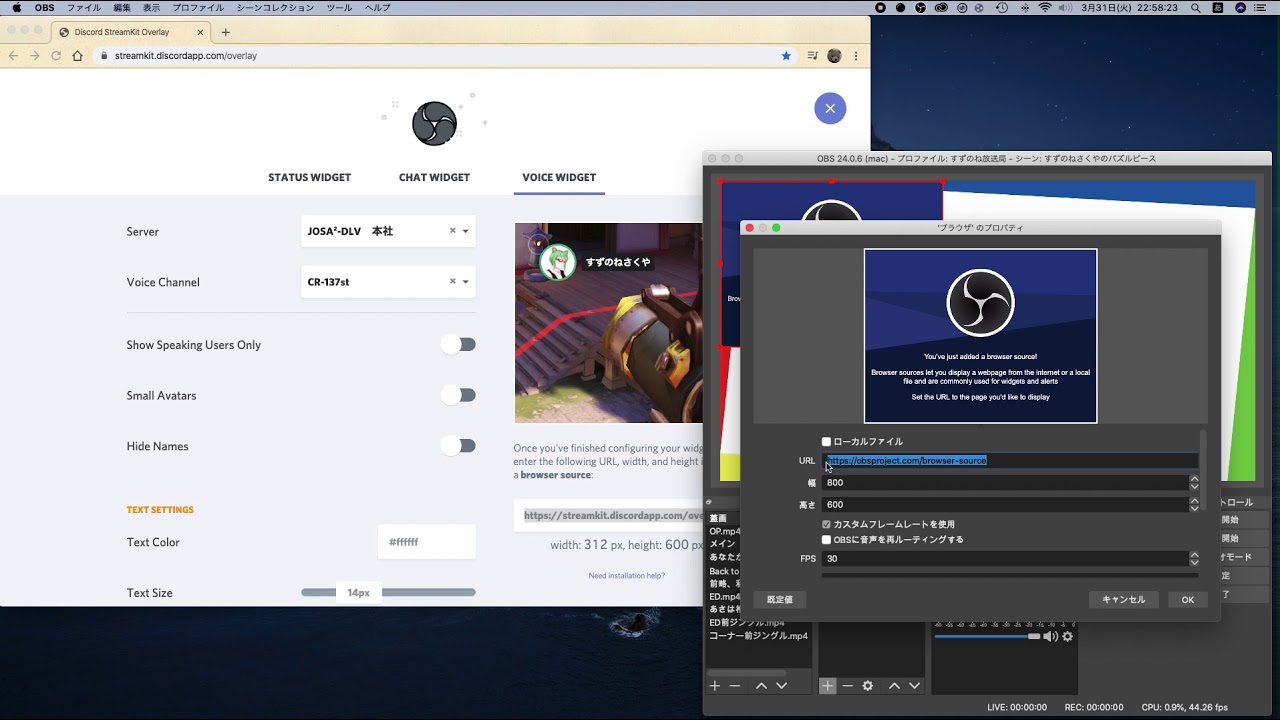Check OBSに音声を再ルーティングする checkbox
1280x720 pixels.
pos(827,540)
